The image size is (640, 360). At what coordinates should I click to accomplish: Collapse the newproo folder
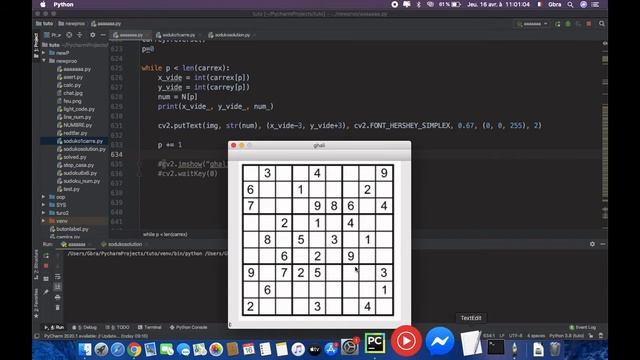(x=44, y=61)
